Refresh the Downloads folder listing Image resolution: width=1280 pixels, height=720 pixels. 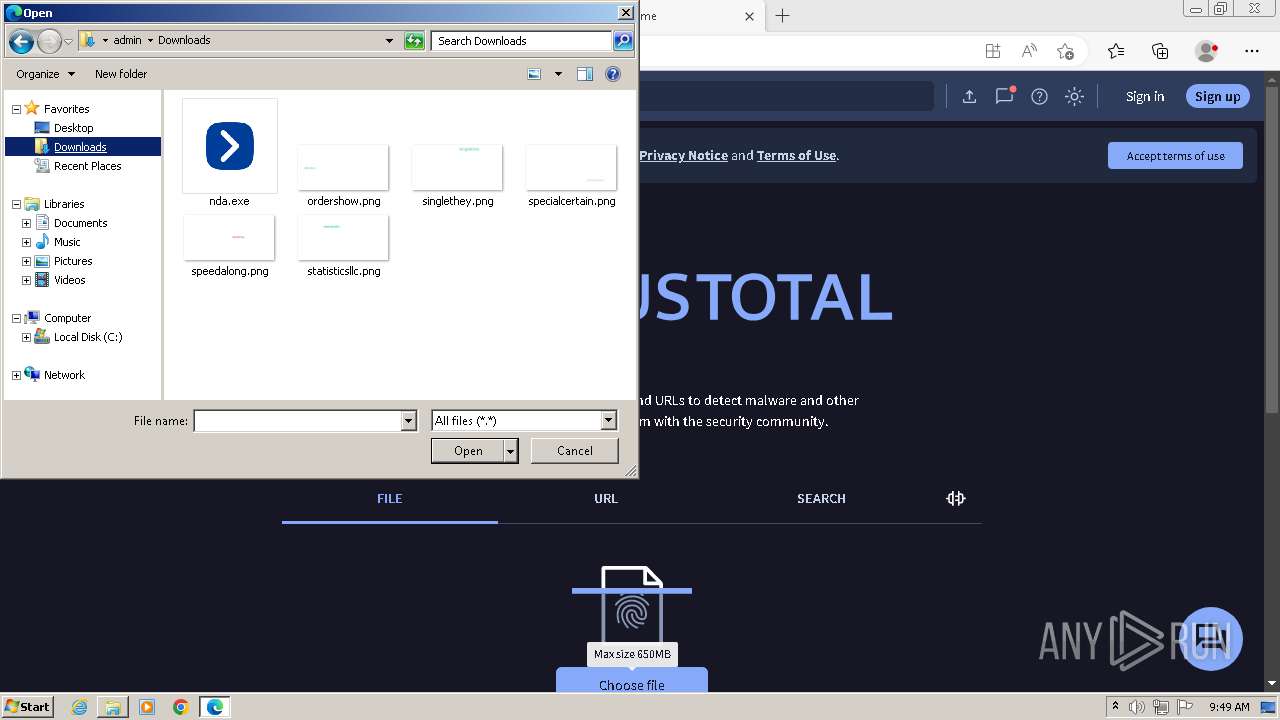click(414, 41)
